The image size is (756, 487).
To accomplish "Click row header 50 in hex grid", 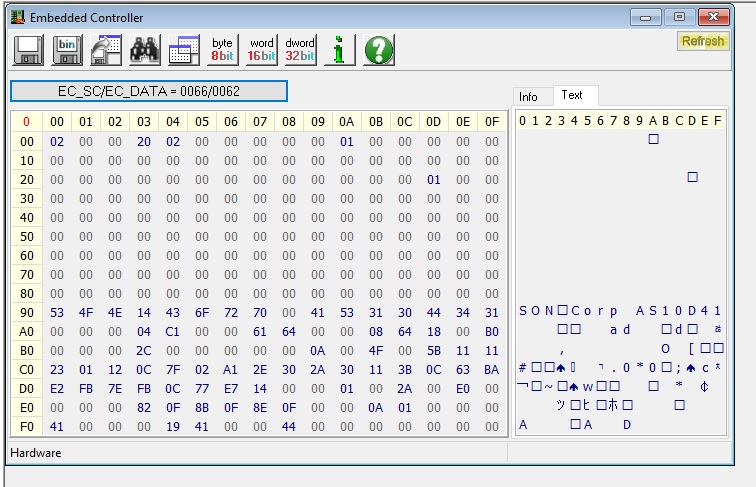I will pyautogui.click(x=27, y=237).
